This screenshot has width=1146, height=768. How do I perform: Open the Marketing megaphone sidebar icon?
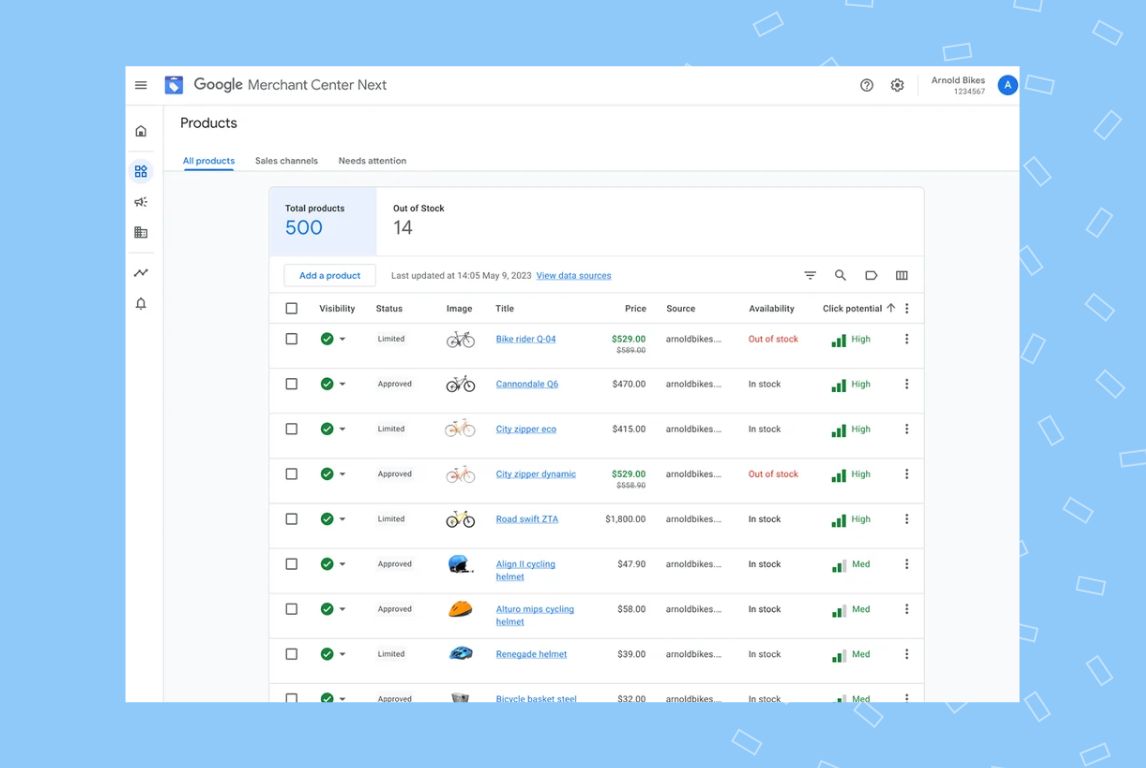coord(141,202)
